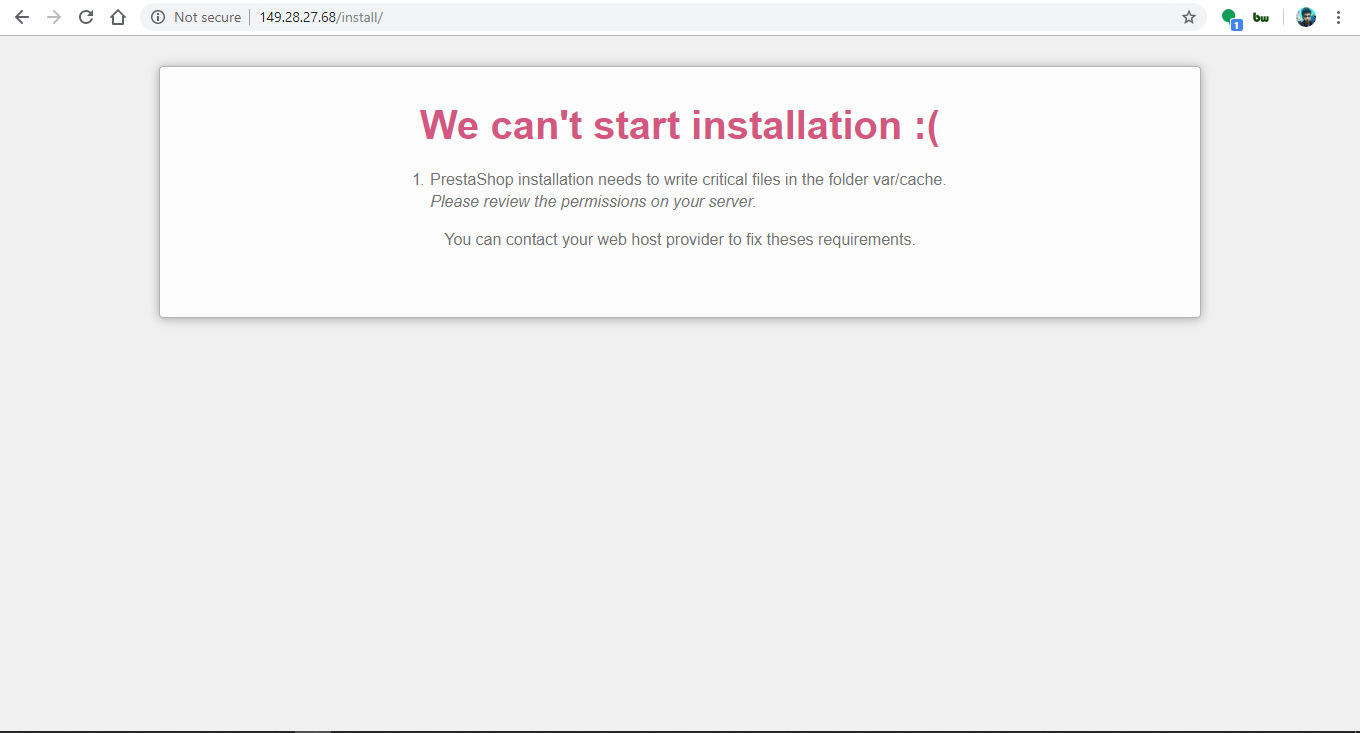Reload the install page
Viewport: 1360px width, 733px height.
[86, 17]
